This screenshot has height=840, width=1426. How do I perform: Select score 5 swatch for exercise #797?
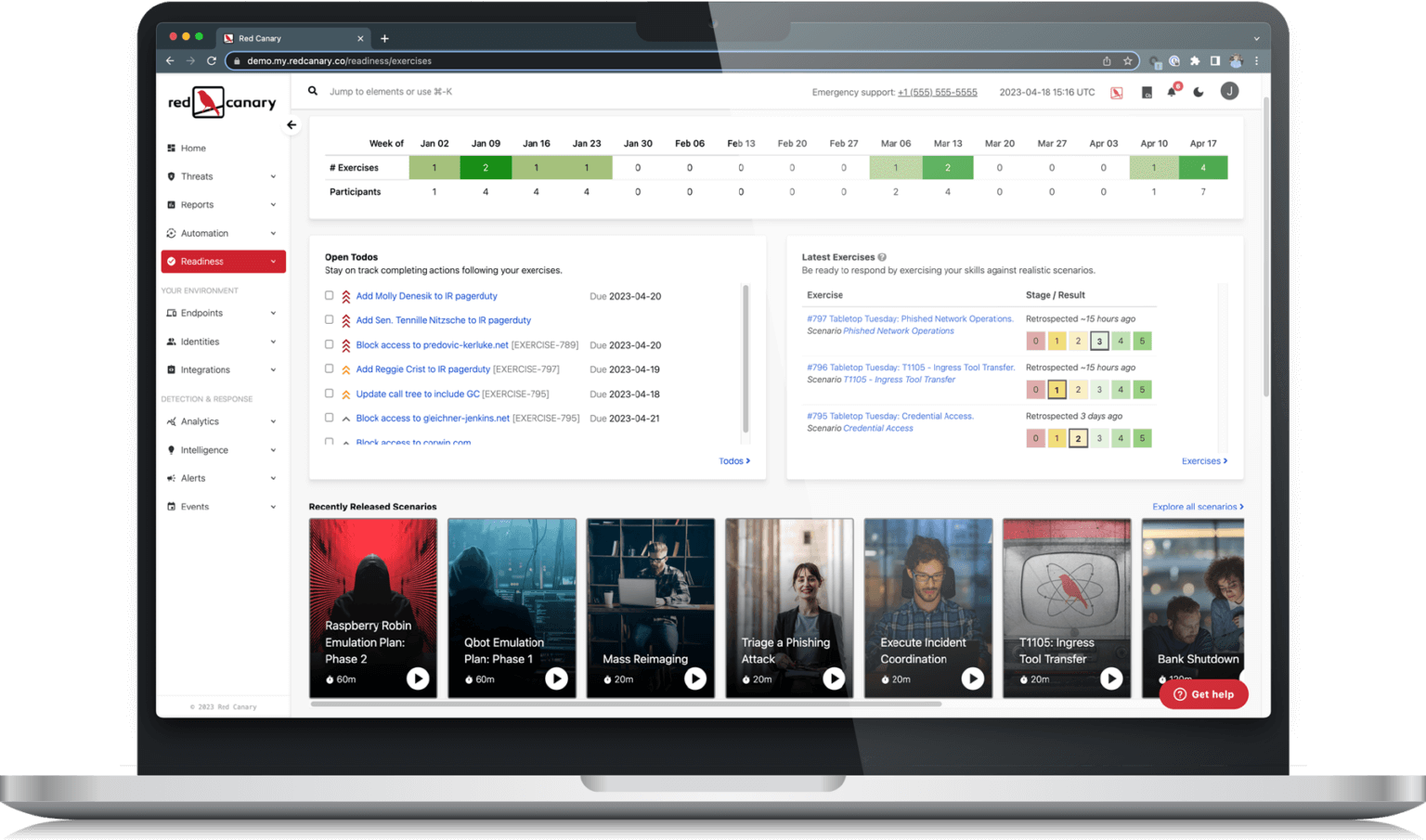click(x=1142, y=341)
